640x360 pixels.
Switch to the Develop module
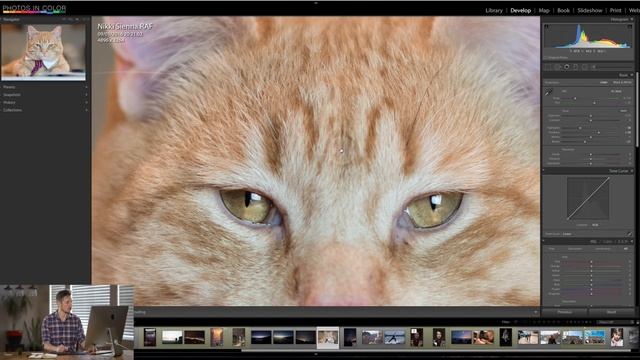[520, 10]
